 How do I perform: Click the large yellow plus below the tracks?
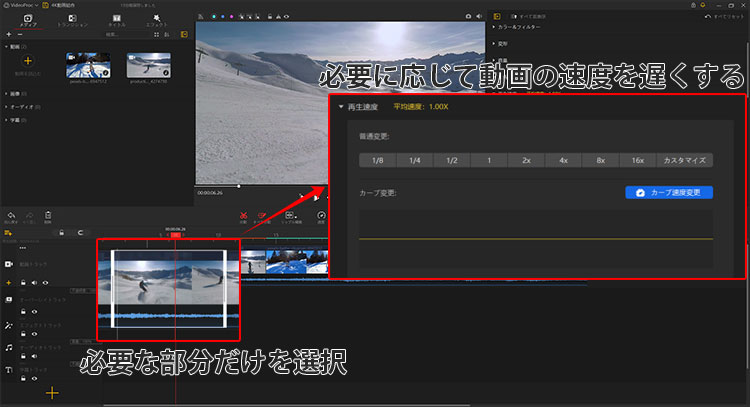tap(52, 393)
